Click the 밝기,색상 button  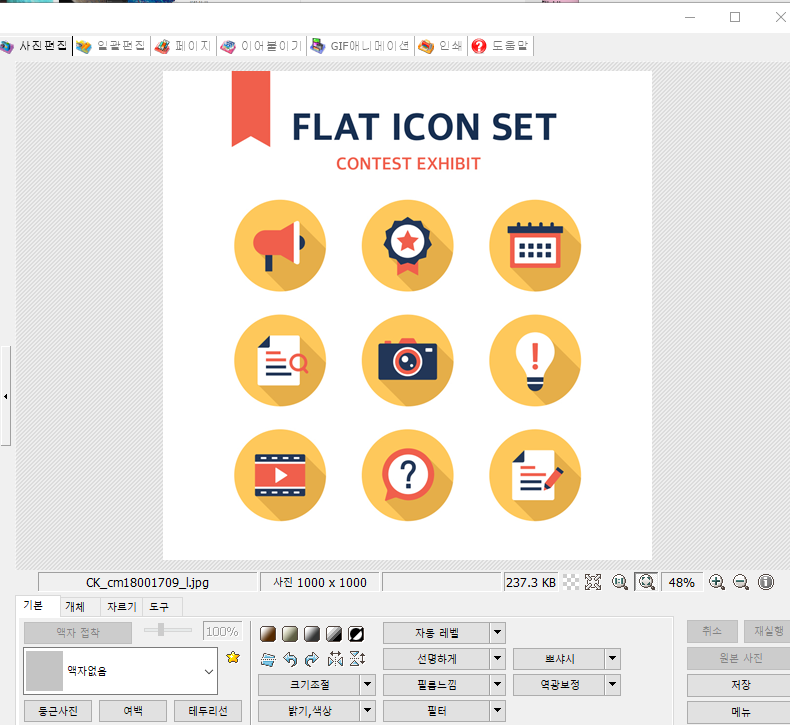point(309,710)
